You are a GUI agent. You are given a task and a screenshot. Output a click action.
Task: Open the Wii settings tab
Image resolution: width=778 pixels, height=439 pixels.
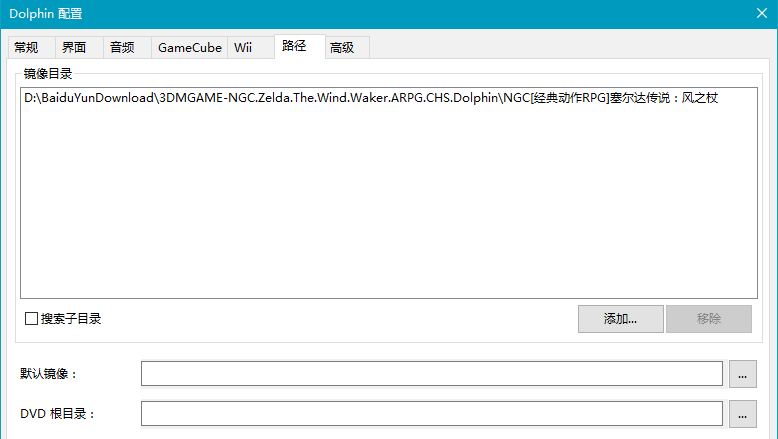tap(251, 48)
